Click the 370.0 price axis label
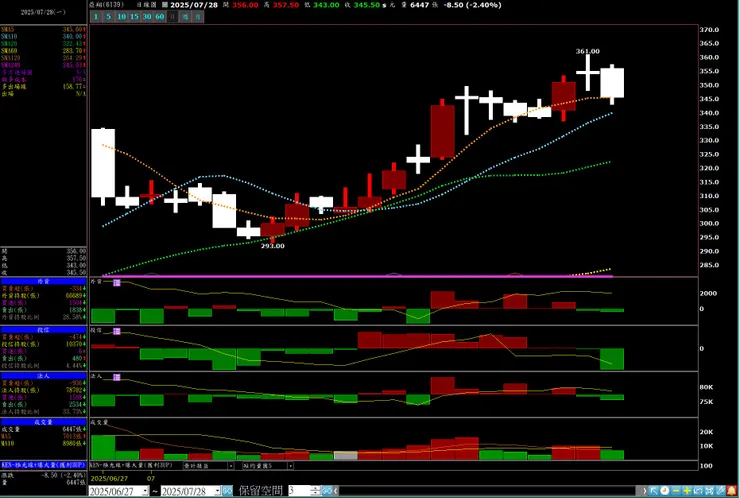The image size is (740, 498). [x=709, y=29]
